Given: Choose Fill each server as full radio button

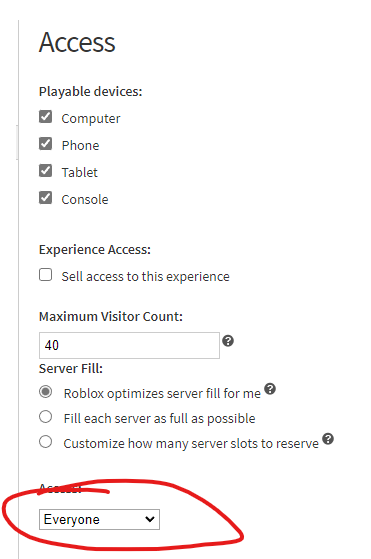Looking at the screenshot, I should click(x=45, y=417).
